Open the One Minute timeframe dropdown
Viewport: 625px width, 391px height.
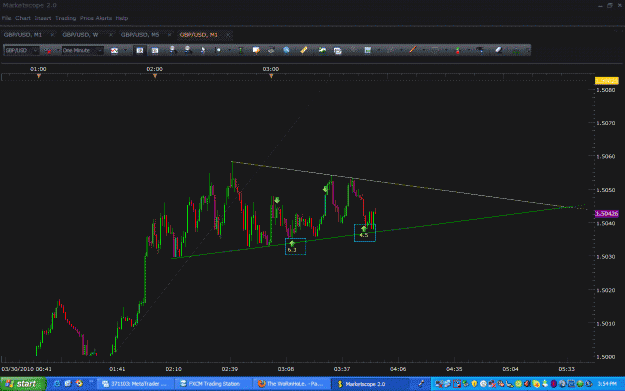[x=83, y=50]
